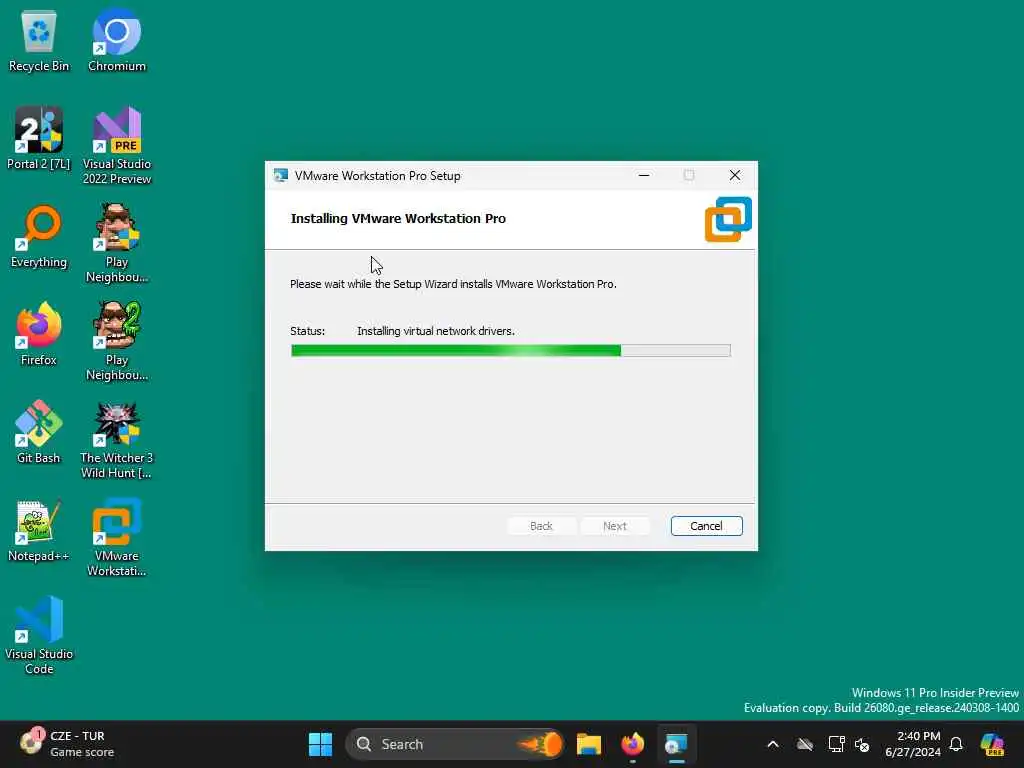This screenshot has width=1024, height=768.
Task: Open the Windows Start menu
Action: click(x=320, y=744)
